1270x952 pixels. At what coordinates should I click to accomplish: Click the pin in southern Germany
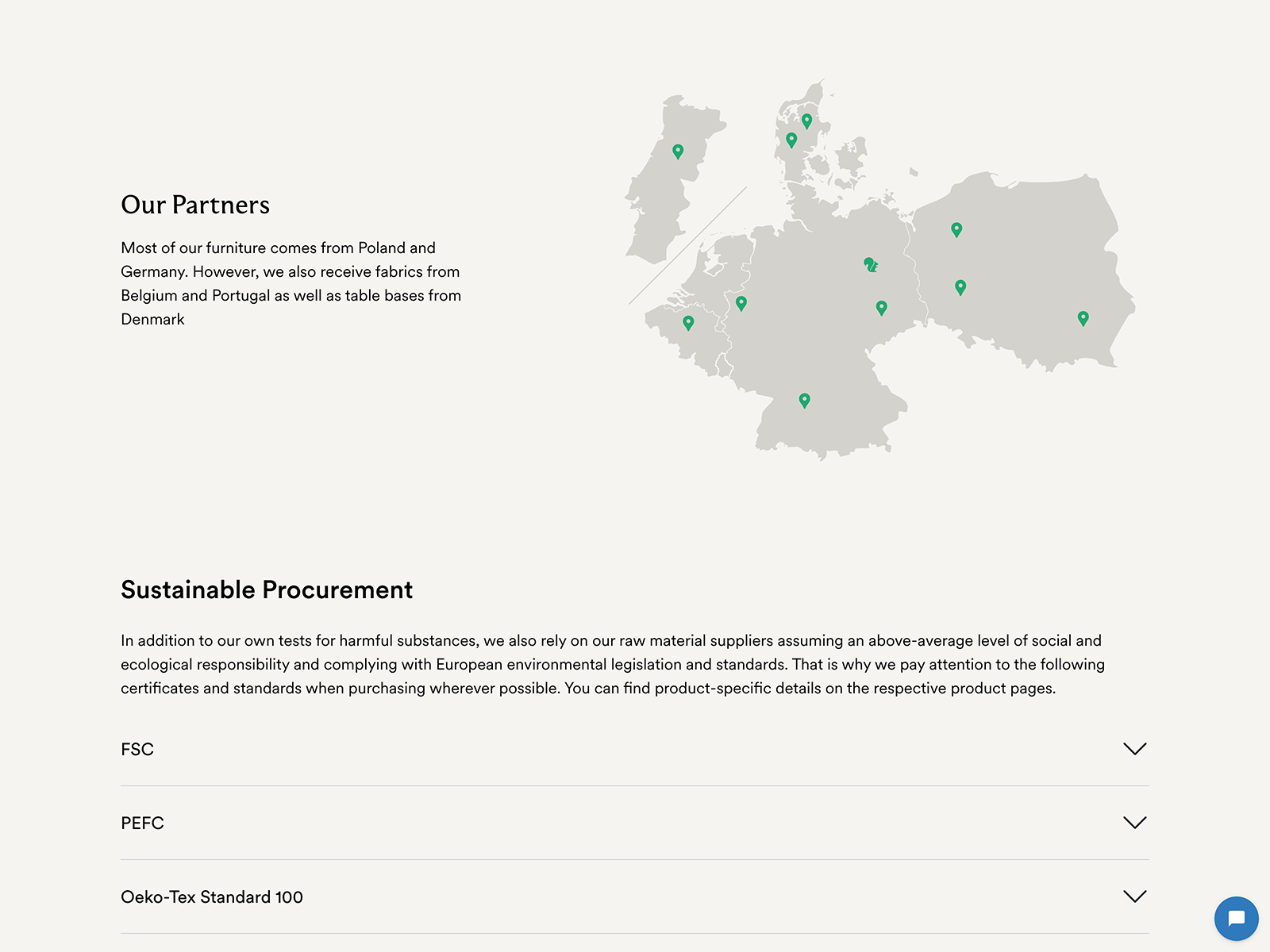(804, 400)
